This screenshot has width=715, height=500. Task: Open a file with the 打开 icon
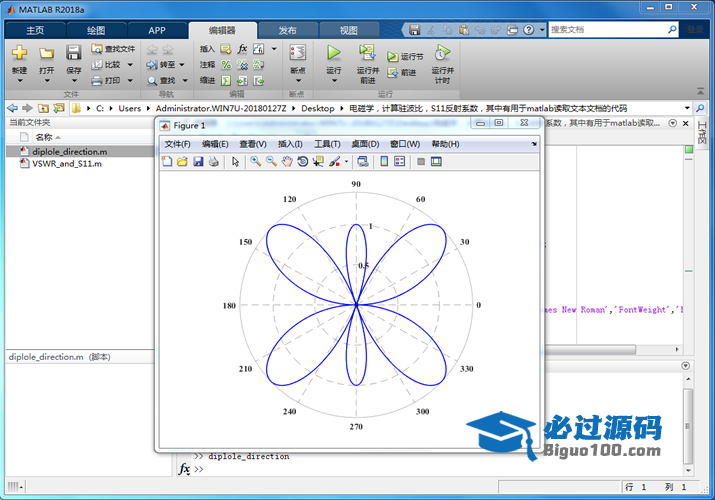[46, 54]
